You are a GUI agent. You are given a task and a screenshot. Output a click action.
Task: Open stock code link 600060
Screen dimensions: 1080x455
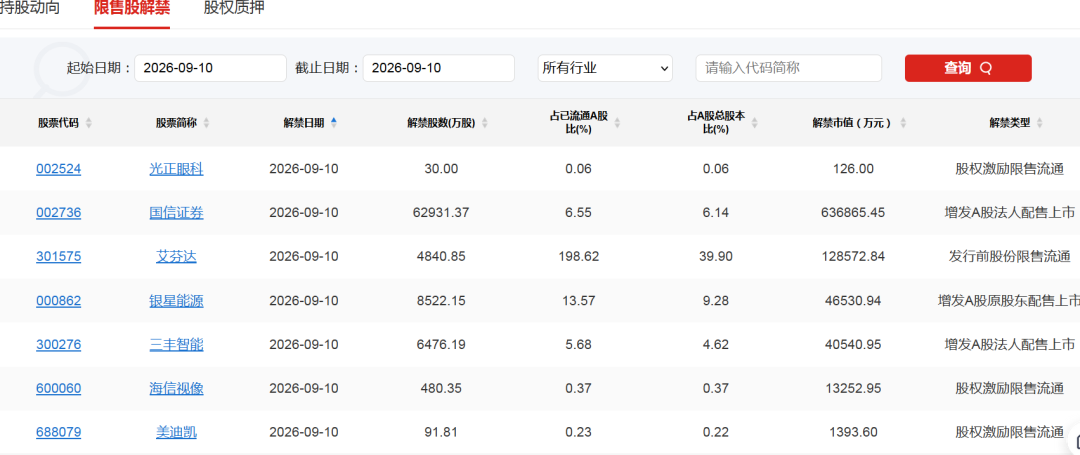(59, 389)
